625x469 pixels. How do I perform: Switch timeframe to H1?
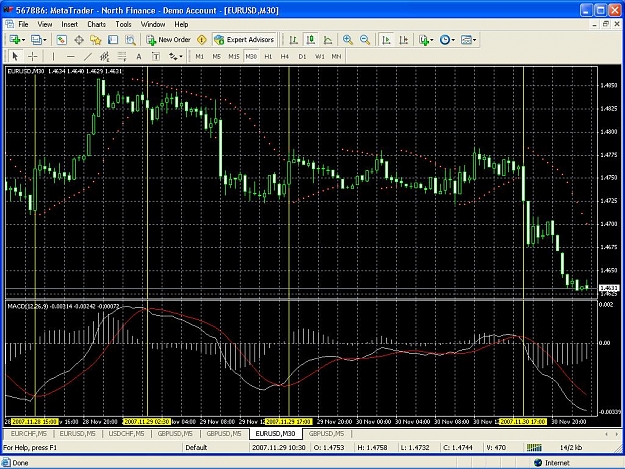tap(268, 57)
